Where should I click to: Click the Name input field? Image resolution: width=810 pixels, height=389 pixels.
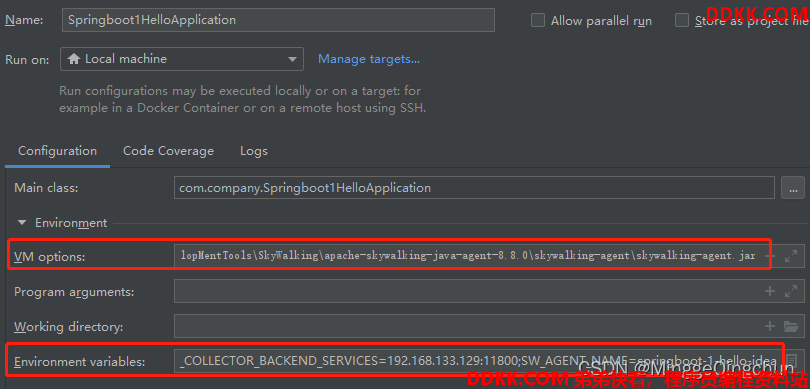click(x=278, y=20)
